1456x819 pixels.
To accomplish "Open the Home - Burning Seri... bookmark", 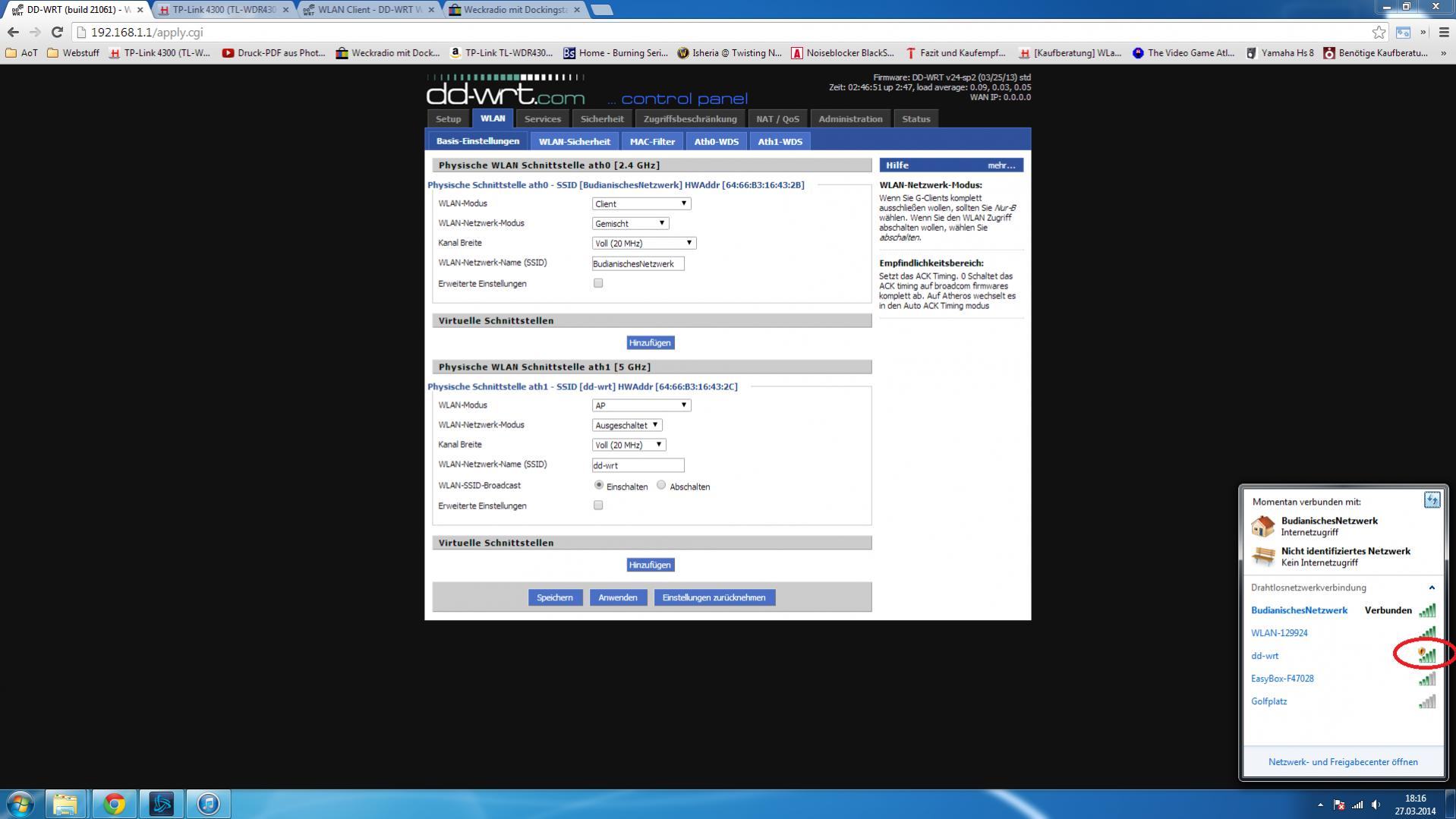I will [x=616, y=53].
